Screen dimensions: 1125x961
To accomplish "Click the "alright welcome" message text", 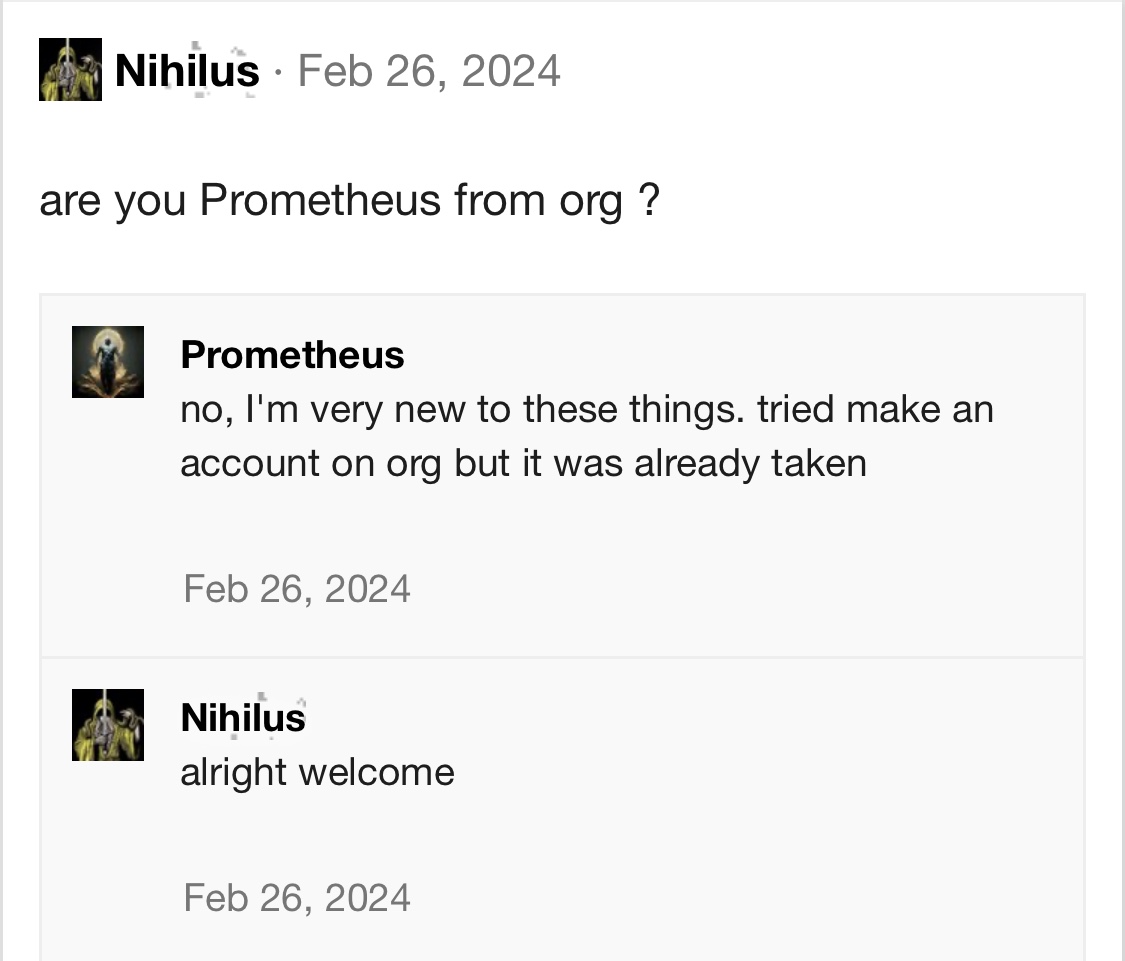I will (x=317, y=772).
